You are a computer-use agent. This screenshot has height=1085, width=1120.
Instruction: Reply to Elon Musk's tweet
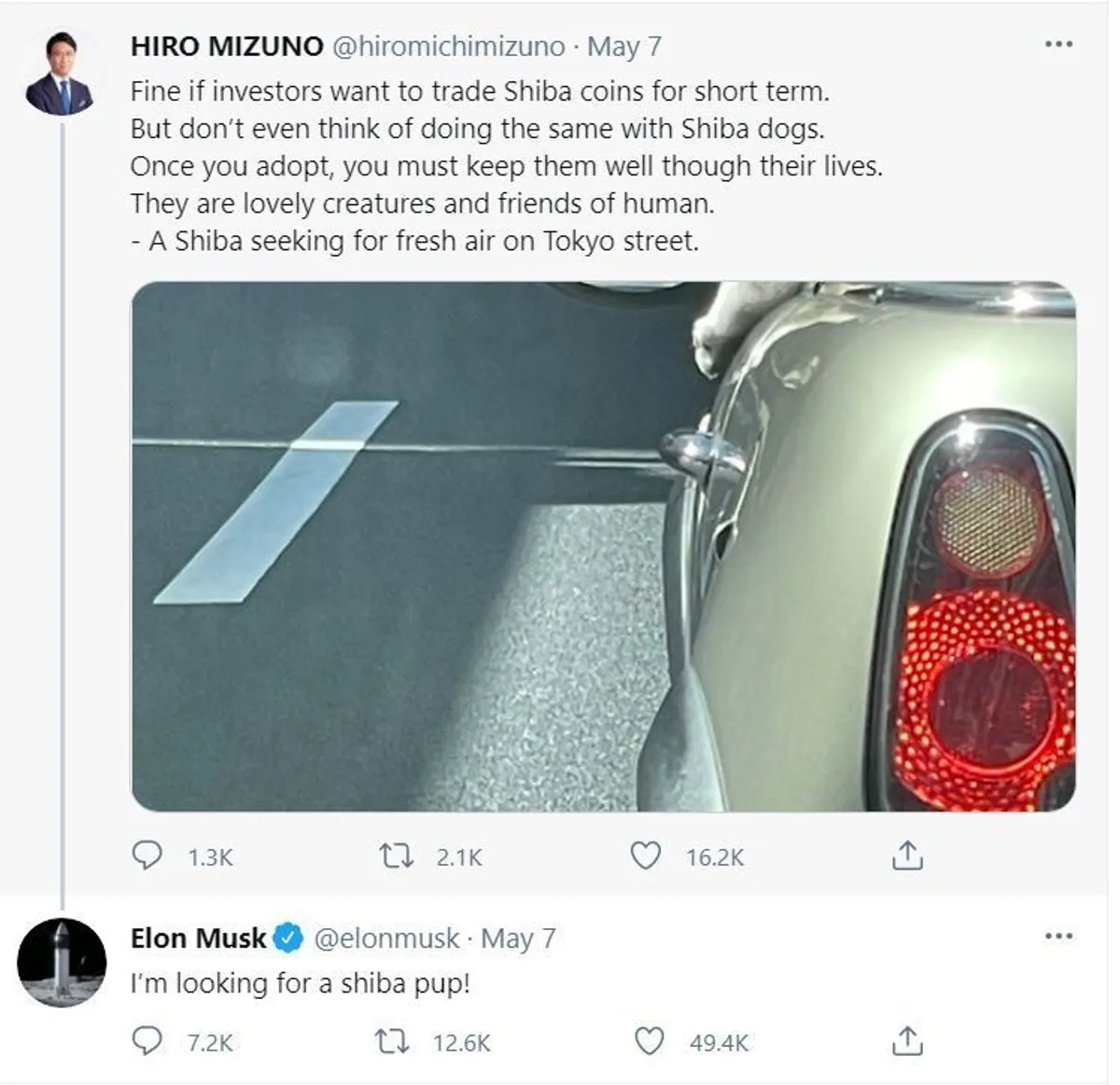coord(147,1041)
